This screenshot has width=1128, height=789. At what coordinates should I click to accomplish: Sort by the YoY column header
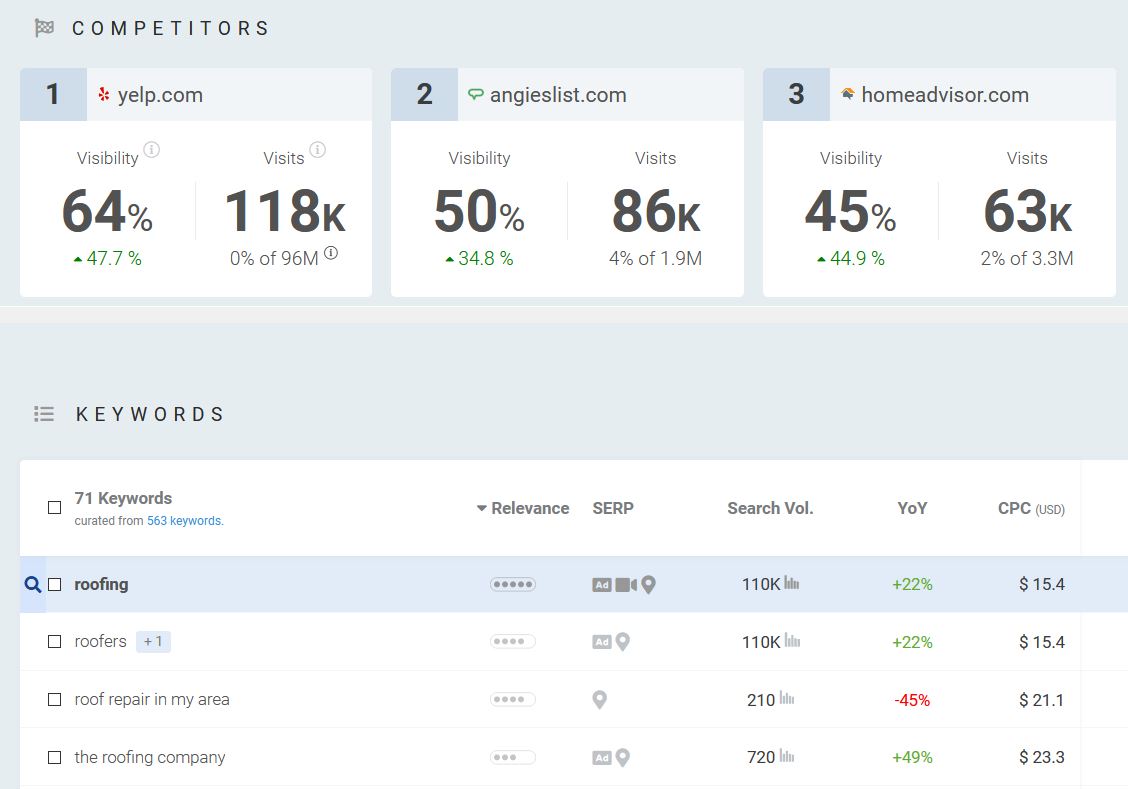click(x=912, y=508)
